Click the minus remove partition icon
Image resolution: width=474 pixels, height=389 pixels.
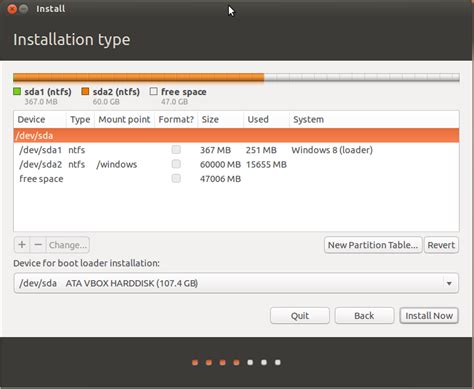tap(38, 245)
